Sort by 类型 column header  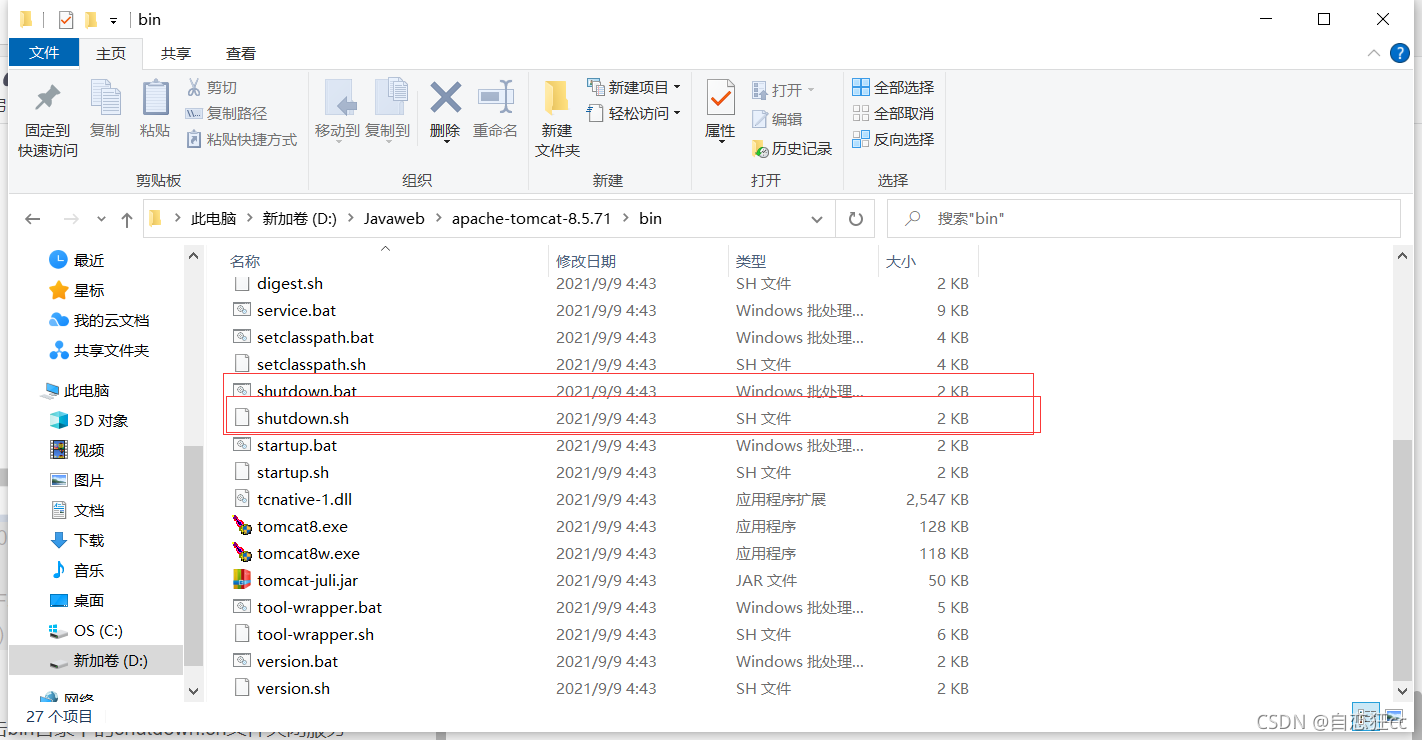click(x=803, y=261)
